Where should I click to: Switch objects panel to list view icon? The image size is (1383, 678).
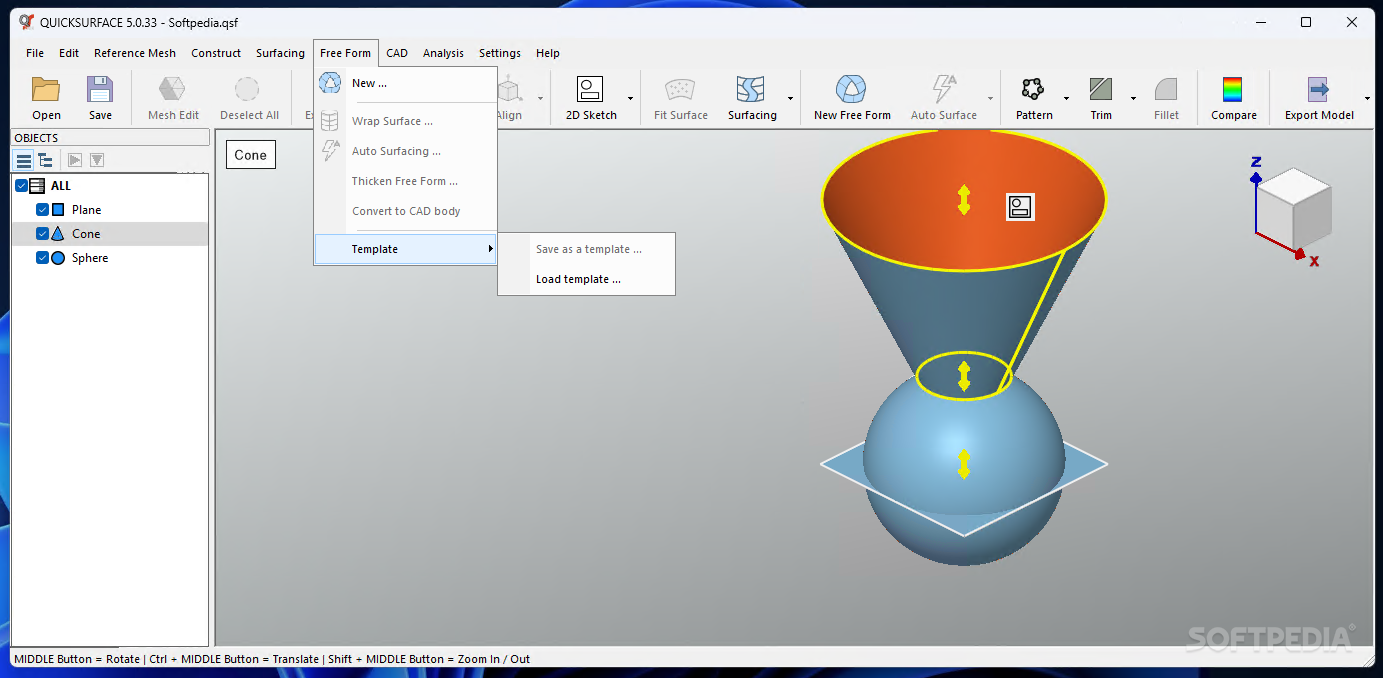coord(23,160)
